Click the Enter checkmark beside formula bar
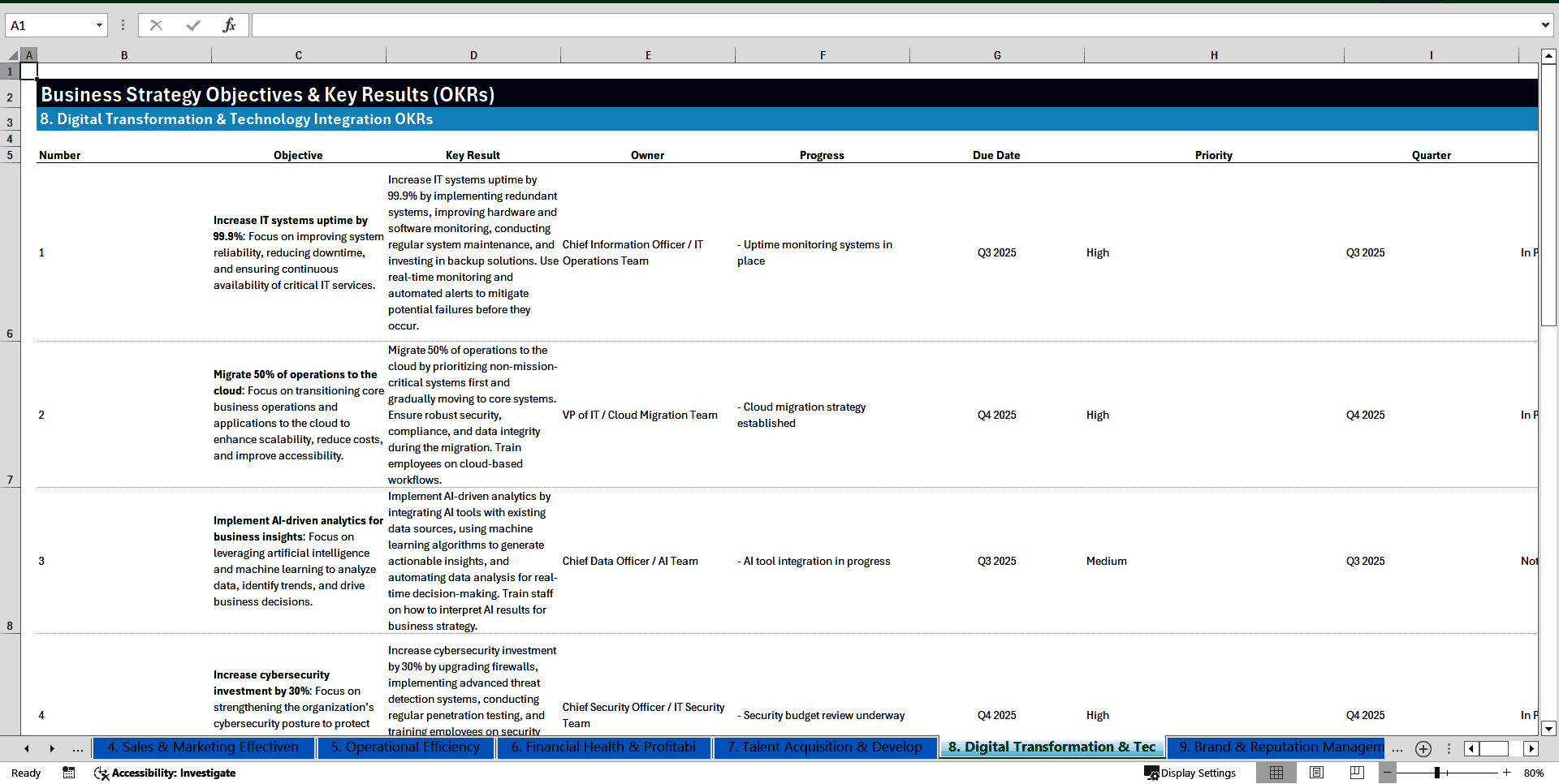 [192, 24]
